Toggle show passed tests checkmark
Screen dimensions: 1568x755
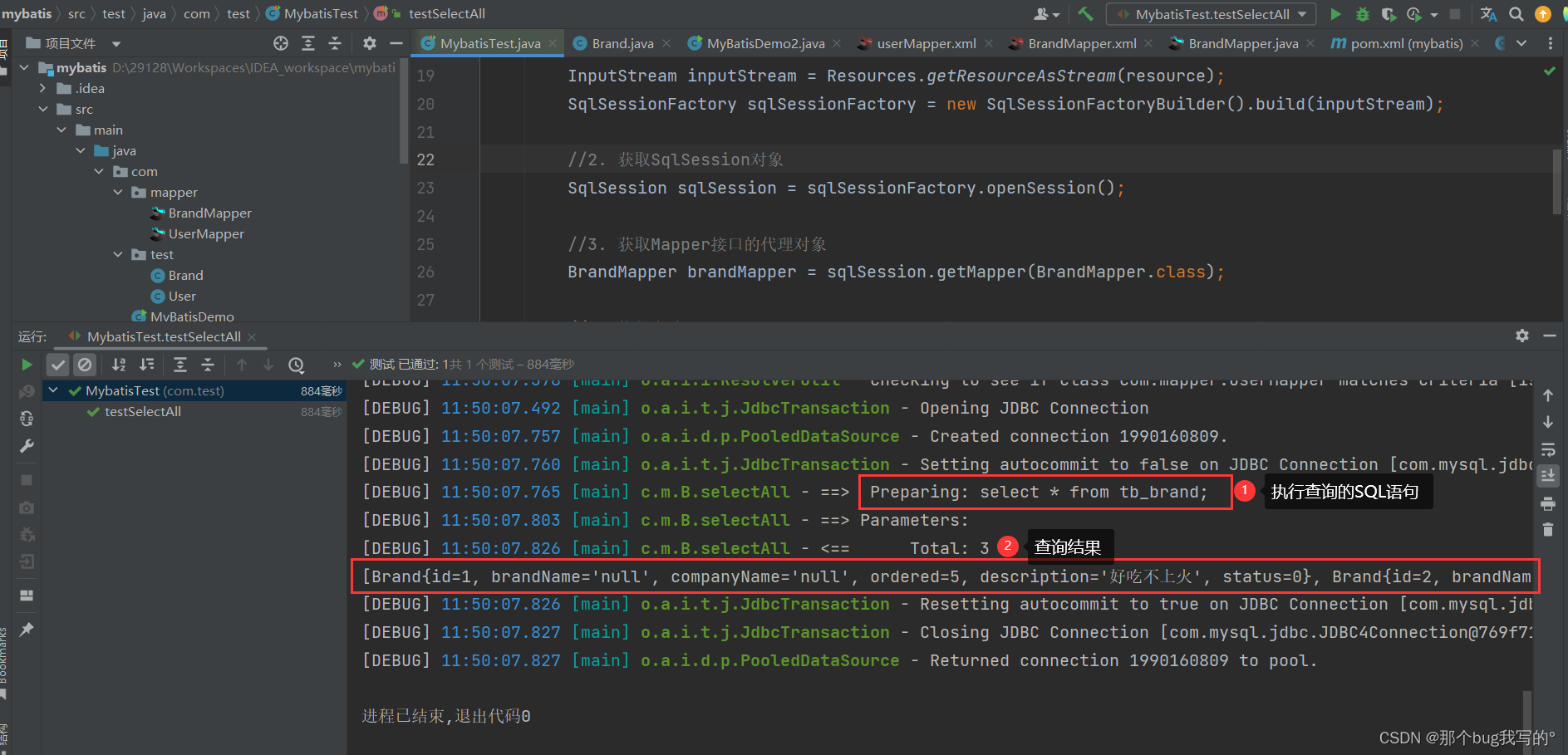tap(57, 365)
